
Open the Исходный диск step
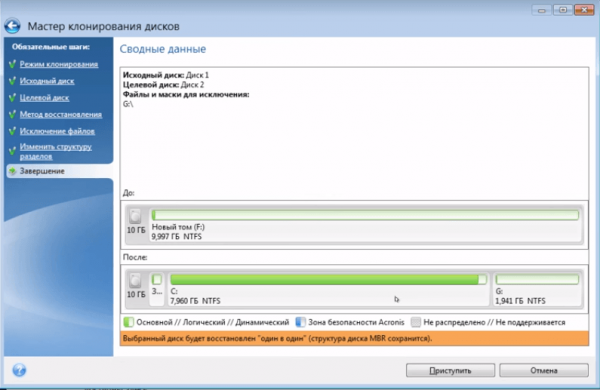click(x=47, y=81)
